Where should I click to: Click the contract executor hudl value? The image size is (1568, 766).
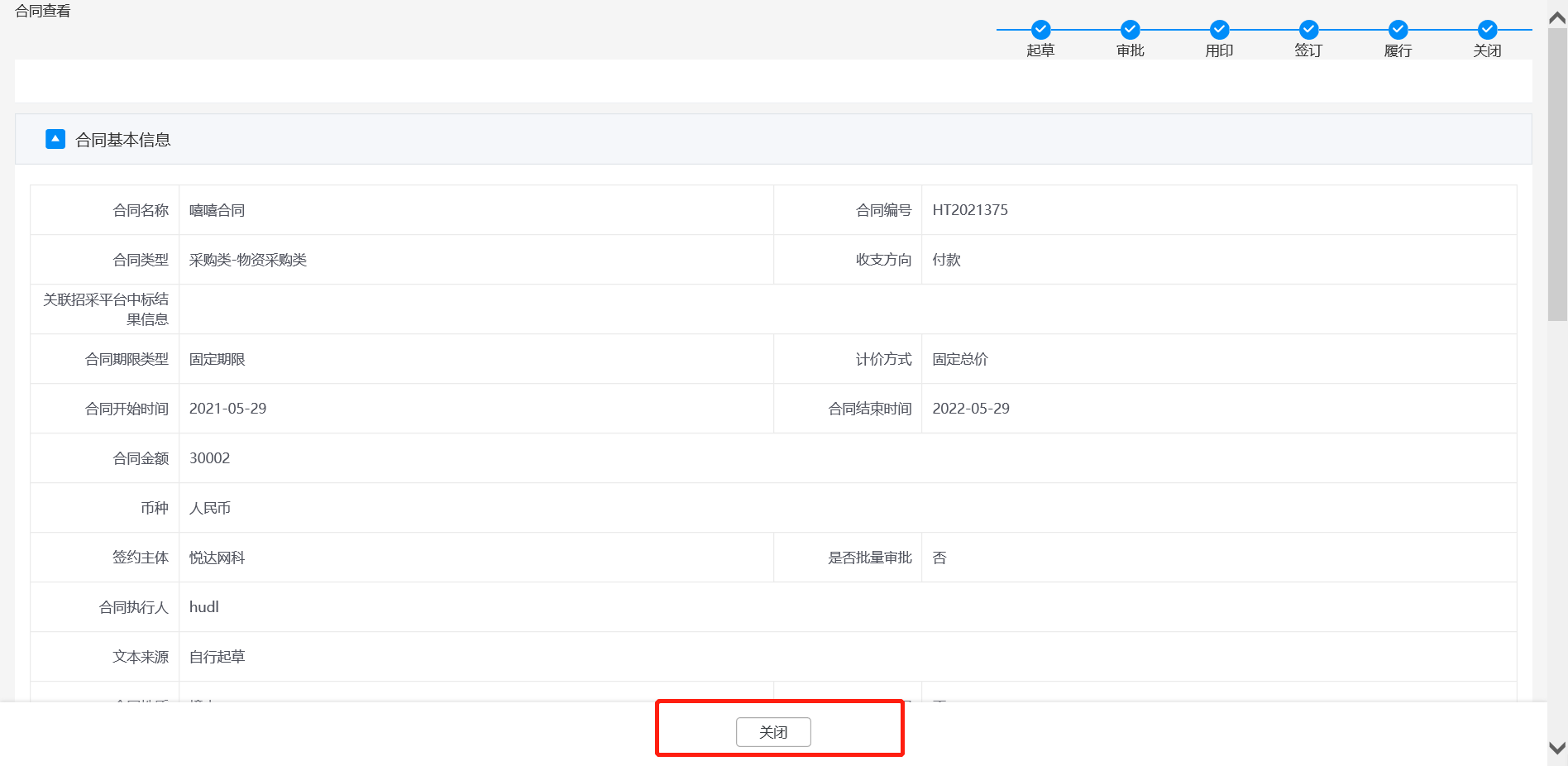[x=203, y=607]
